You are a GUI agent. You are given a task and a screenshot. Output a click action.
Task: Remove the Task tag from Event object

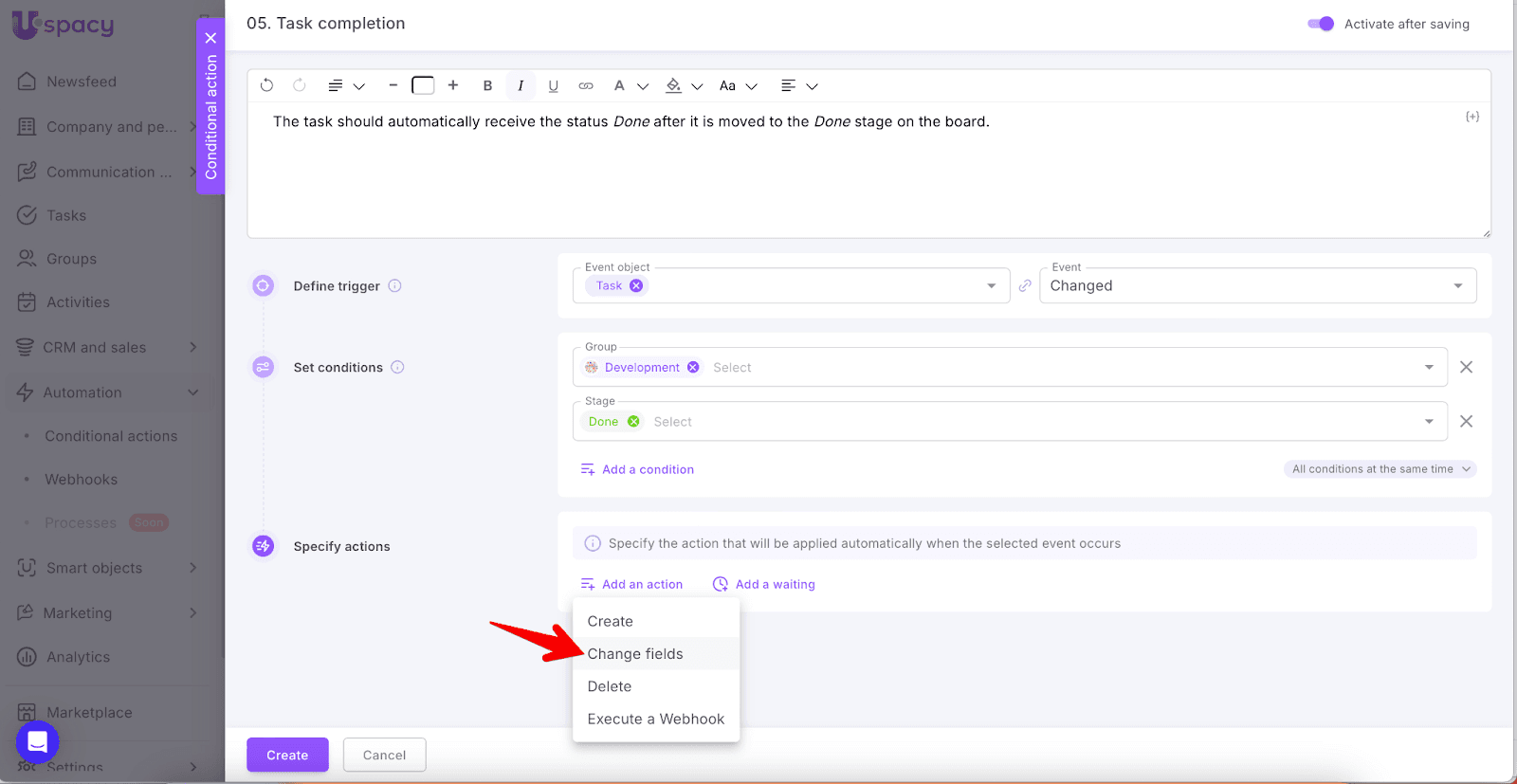636,285
